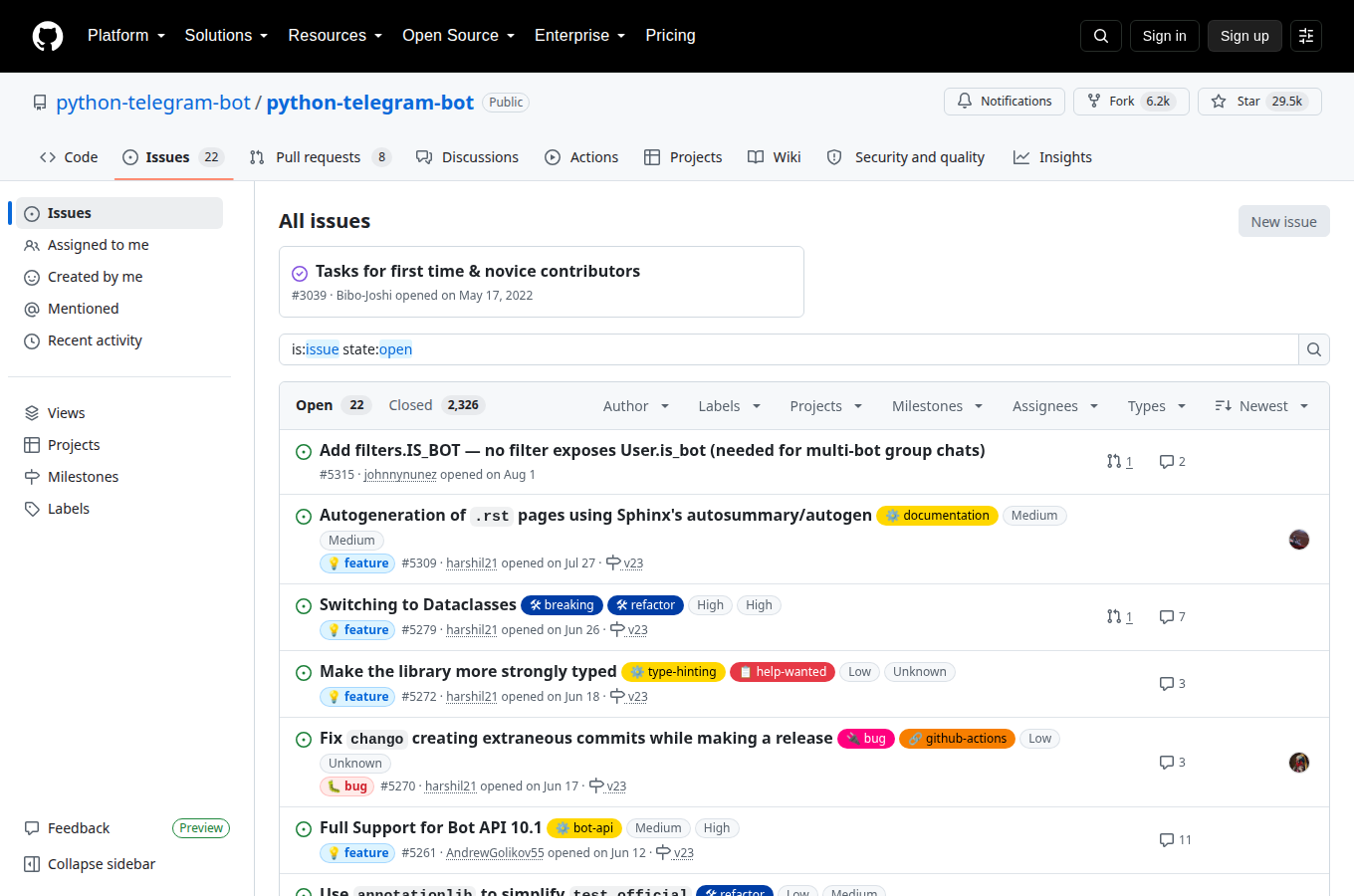1354x896 pixels.
Task: Click the Sign in button
Action: pos(1165,36)
